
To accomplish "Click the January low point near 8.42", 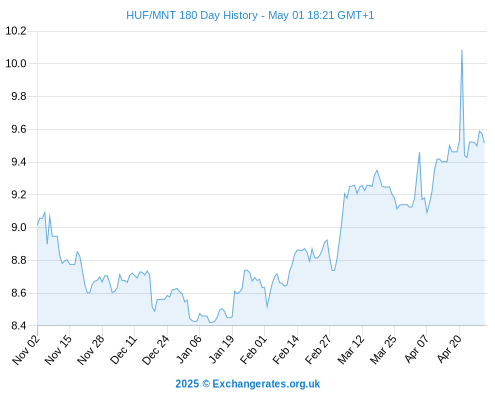I will click(210, 322).
